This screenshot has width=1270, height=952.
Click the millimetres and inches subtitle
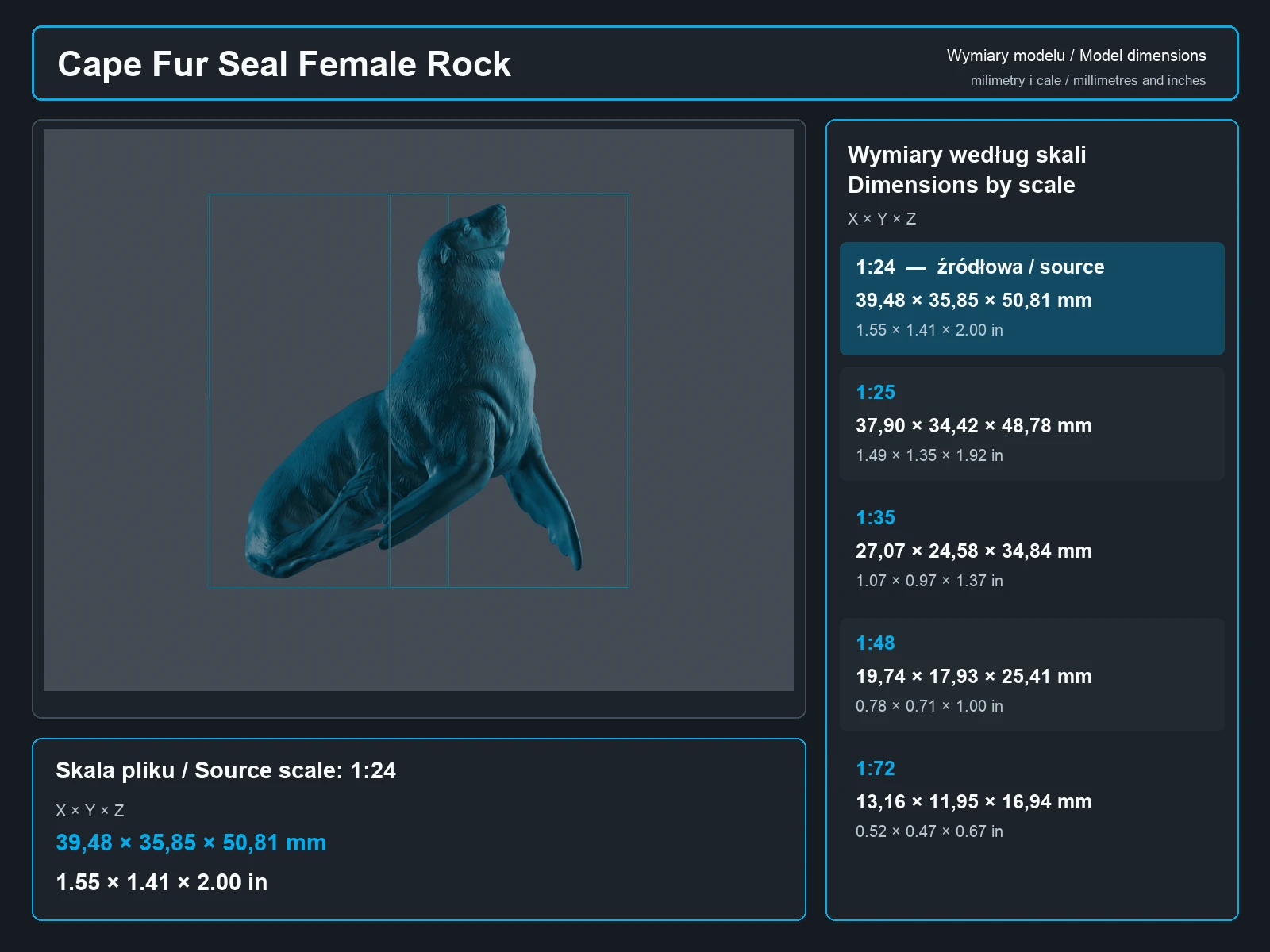point(1087,80)
